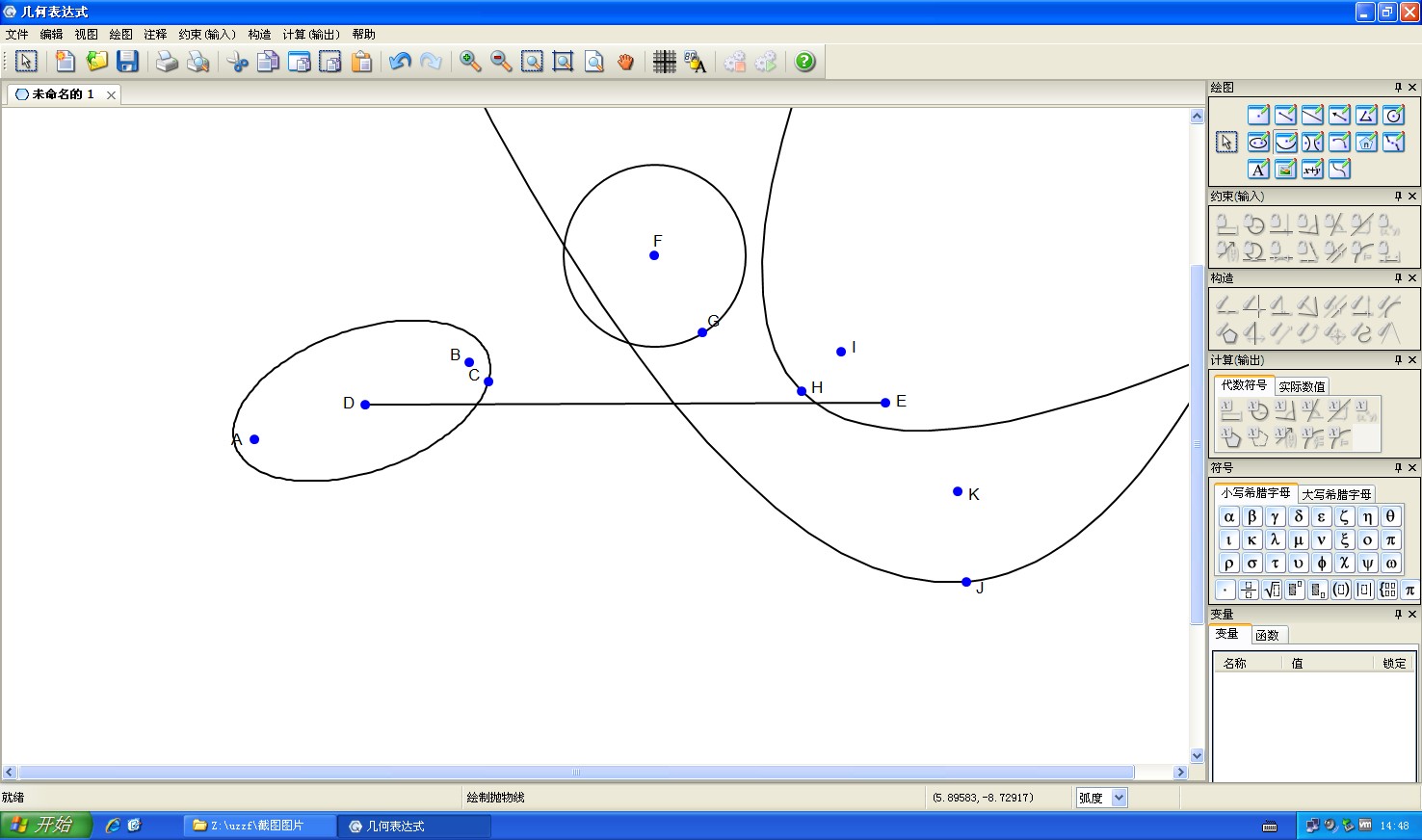Image resolution: width=1422 pixels, height=840 pixels.
Task: Insert the alpha symbol
Action: click(1228, 517)
